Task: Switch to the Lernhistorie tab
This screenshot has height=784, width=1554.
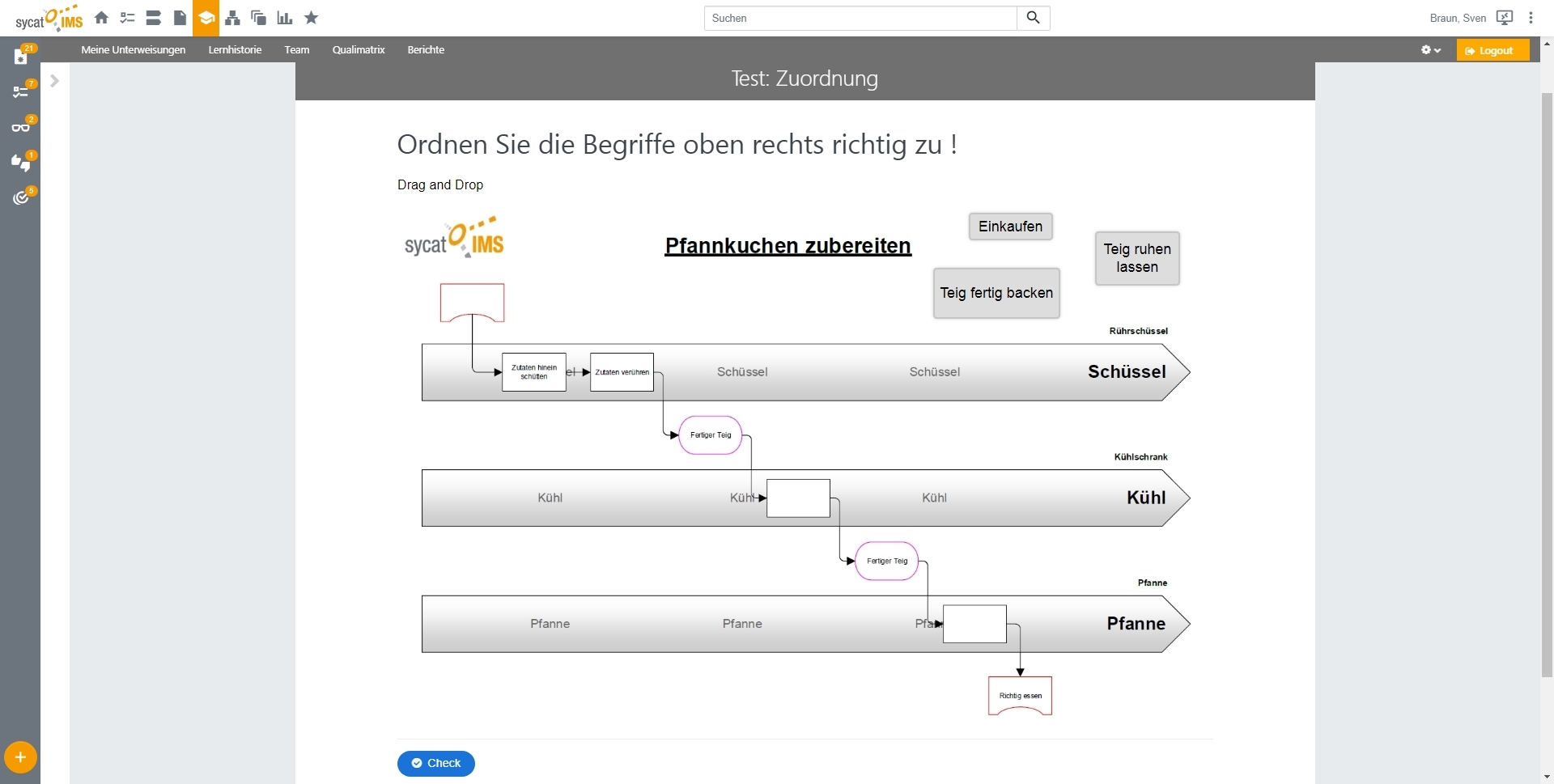Action: pos(235,50)
